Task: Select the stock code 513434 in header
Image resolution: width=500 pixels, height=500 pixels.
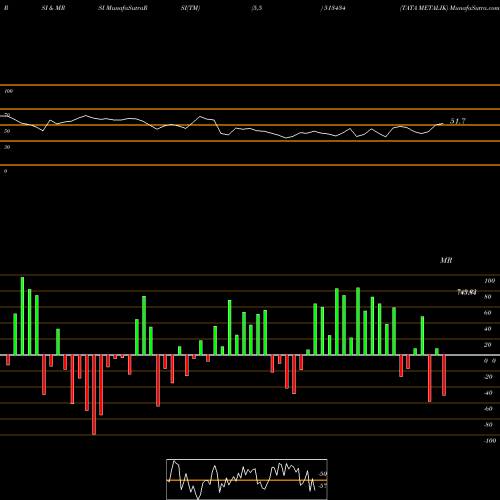Action: pos(334,8)
